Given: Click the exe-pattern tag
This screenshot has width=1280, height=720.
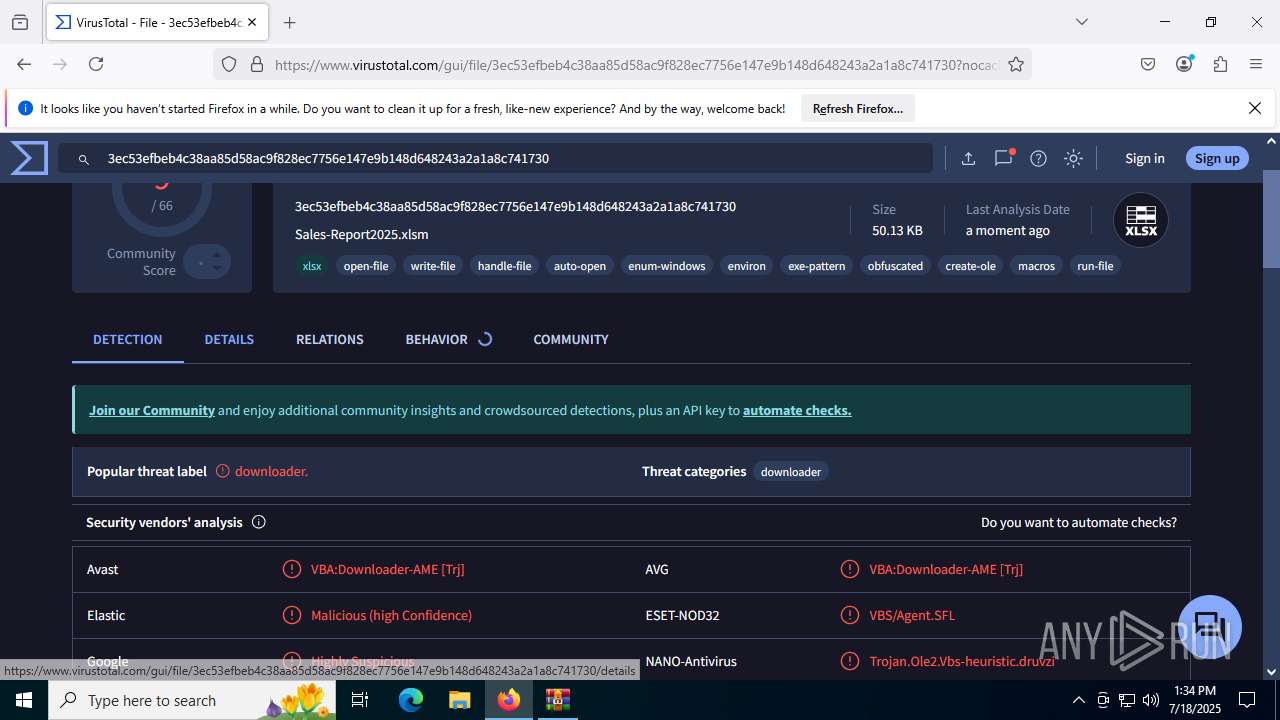Looking at the screenshot, I should [x=817, y=266].
